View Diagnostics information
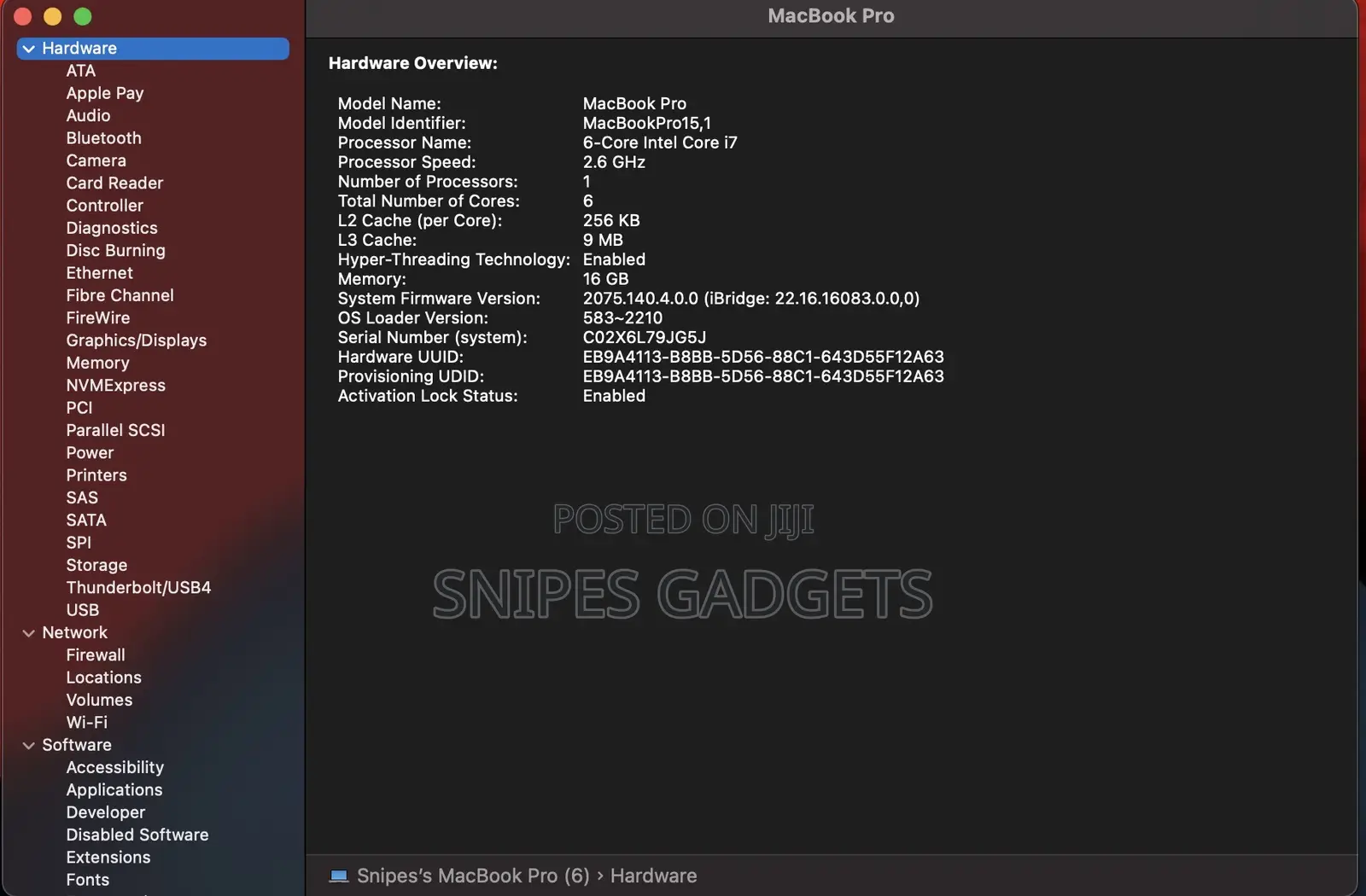Image resolution: width=1366 pixels, height=896 pixels. (x=112, y=228)
